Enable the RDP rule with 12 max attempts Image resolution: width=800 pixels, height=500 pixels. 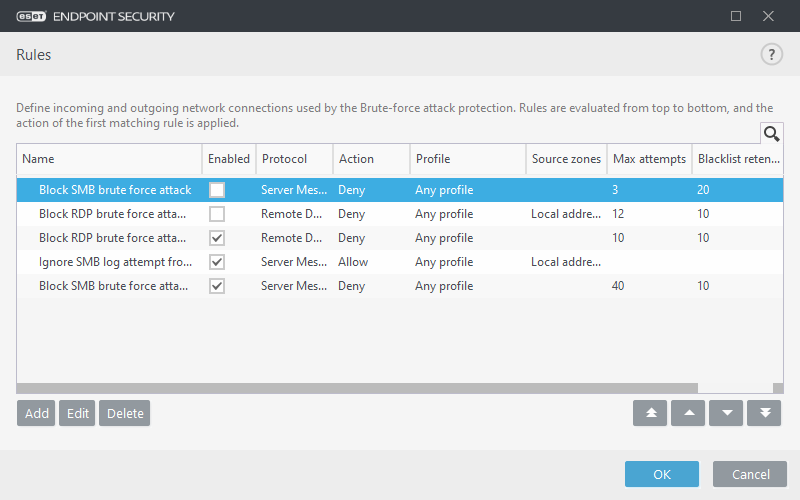point(217,214)
